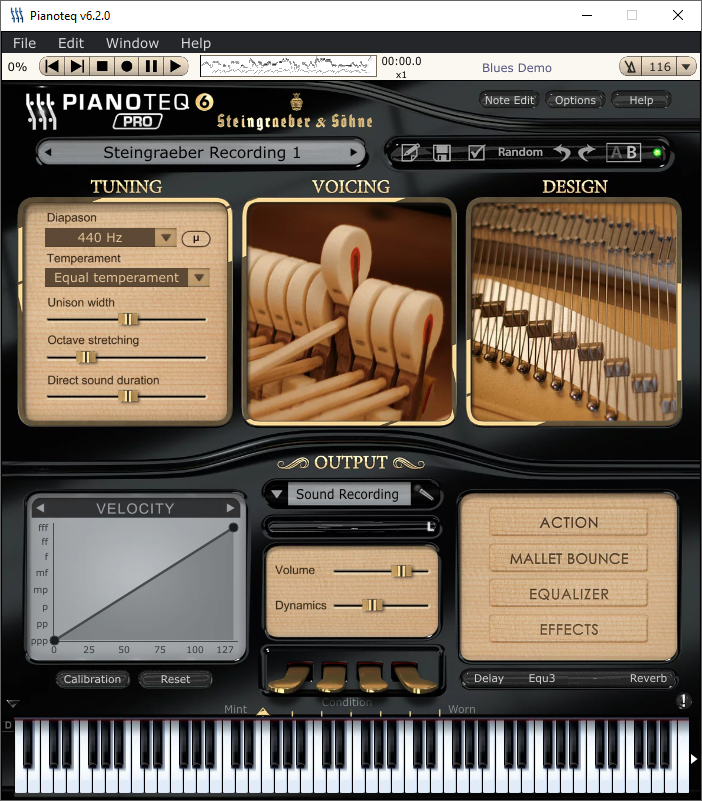Open the Steingraeber Recording 1 preset menu
The image size is (702, 801).
click(x=202, y=152)
